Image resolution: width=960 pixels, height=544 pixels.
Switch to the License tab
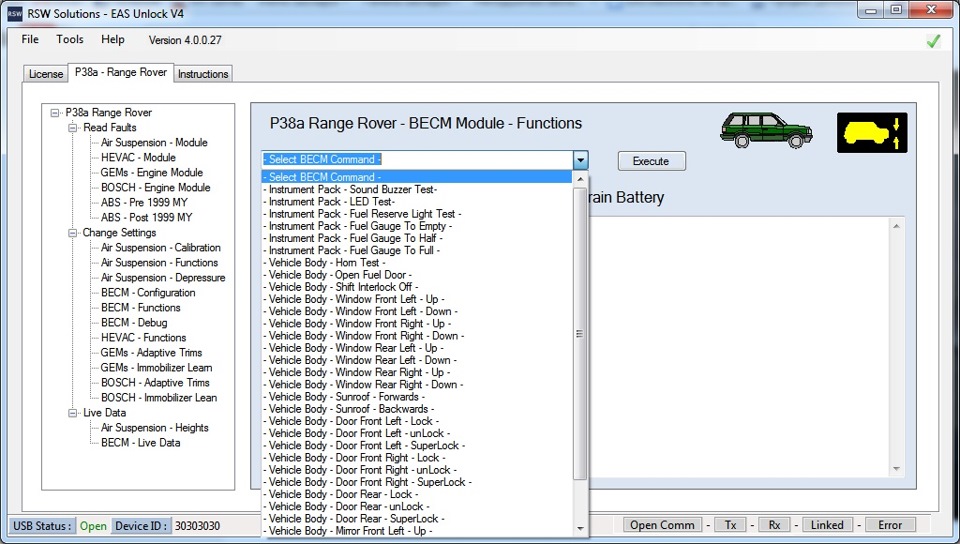click(46, 73)
